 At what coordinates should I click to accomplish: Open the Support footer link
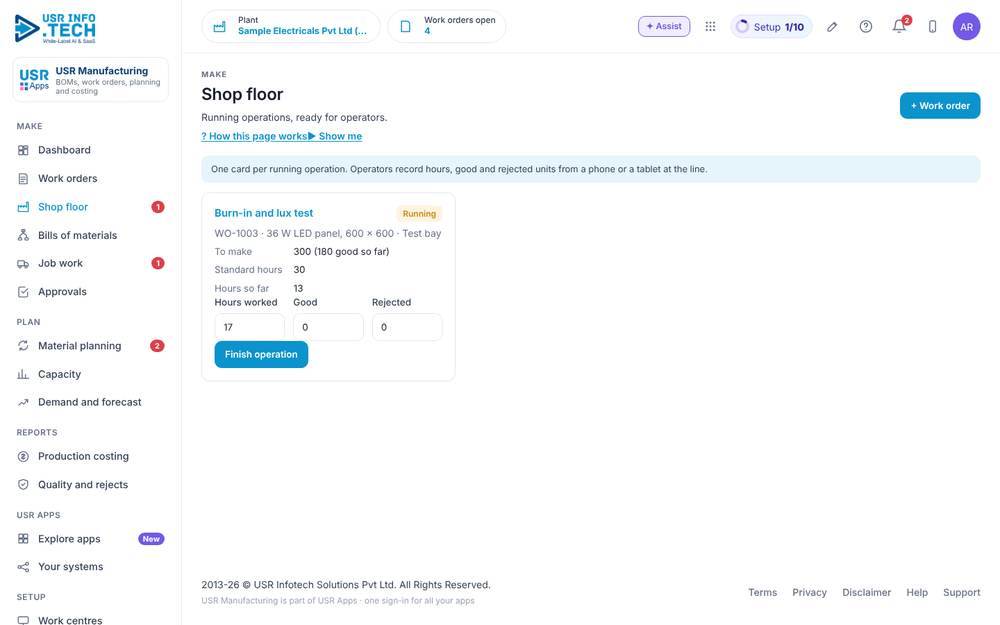[962, 592]
